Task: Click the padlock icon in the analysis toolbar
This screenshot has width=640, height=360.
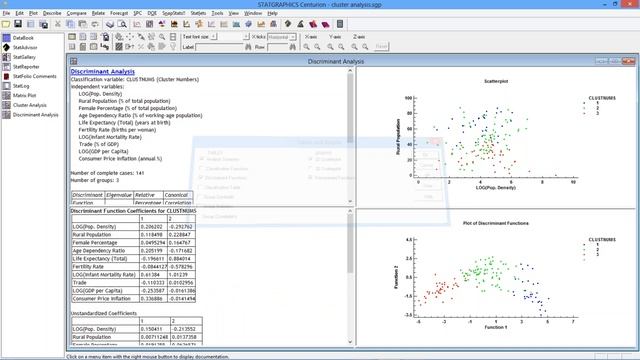Action: (x=105, y=37)
